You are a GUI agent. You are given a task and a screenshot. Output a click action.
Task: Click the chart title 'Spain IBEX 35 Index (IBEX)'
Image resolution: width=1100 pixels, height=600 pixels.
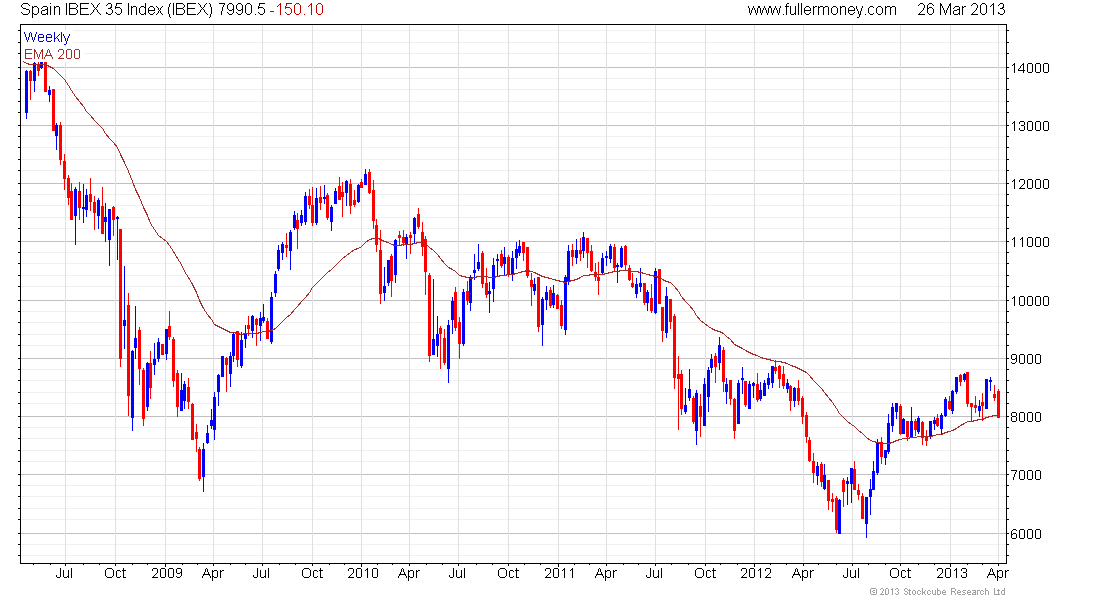tap(116, 10)
